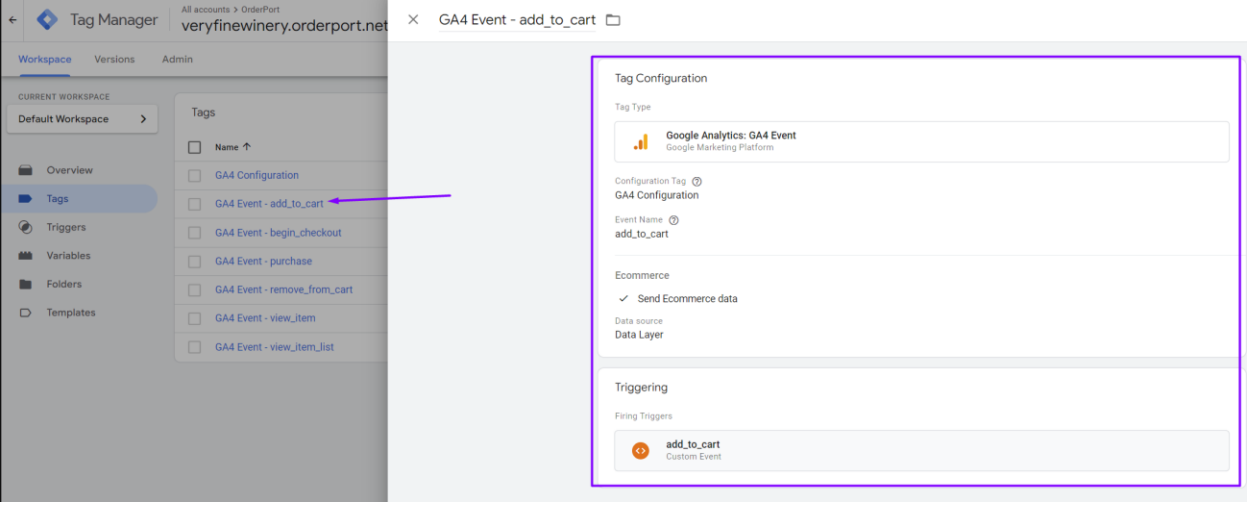
Task: Open the add_to_cart Custom Event trigger
Action: 921,451
